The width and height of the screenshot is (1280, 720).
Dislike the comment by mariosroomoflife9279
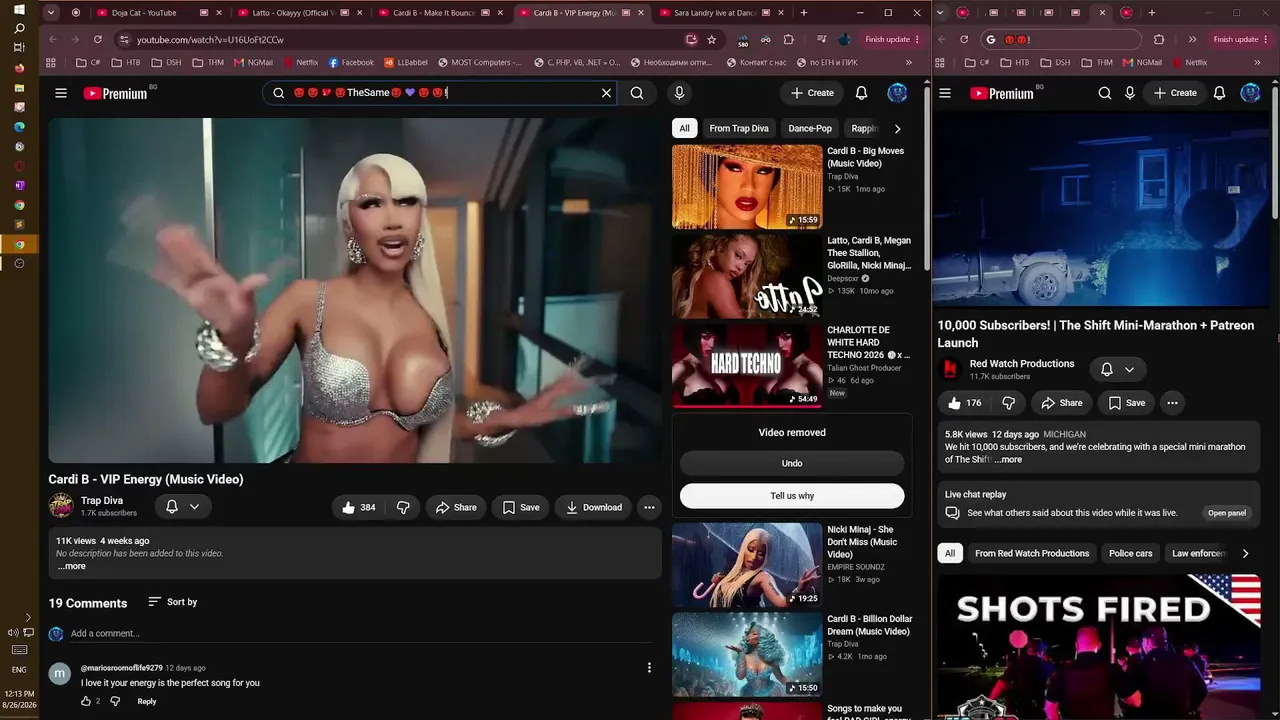115,701
